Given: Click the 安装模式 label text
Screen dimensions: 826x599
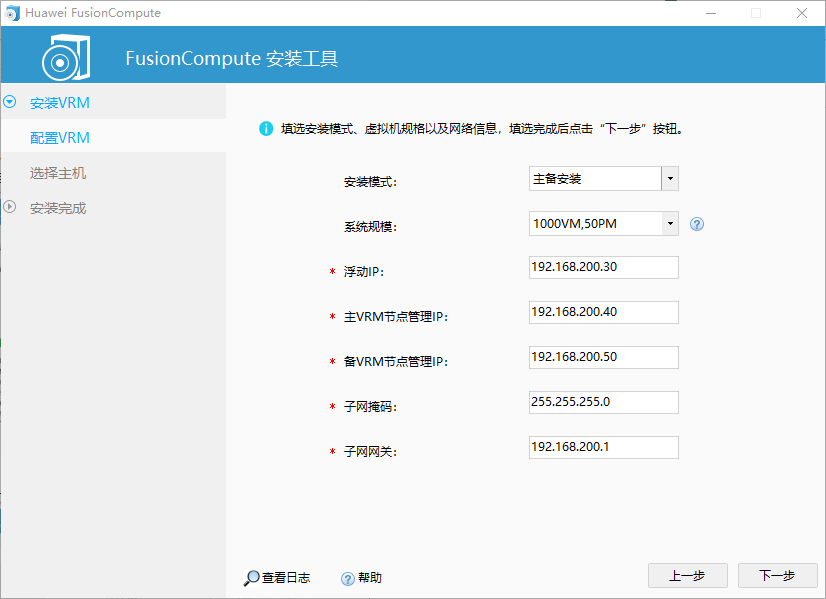Looking at the screenshot, I should [370, 182].
